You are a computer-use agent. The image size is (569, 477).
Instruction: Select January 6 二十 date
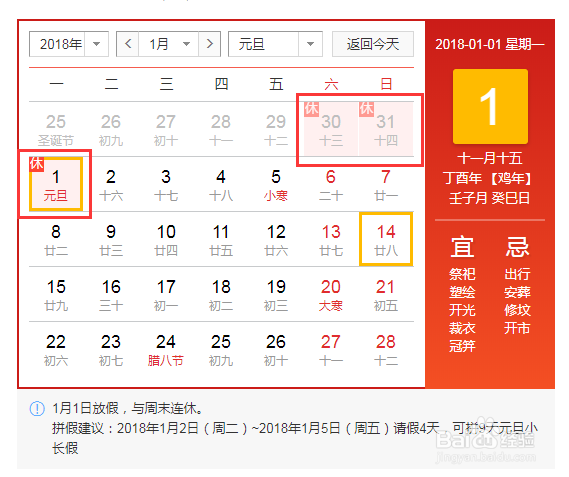tap(331, 184)
